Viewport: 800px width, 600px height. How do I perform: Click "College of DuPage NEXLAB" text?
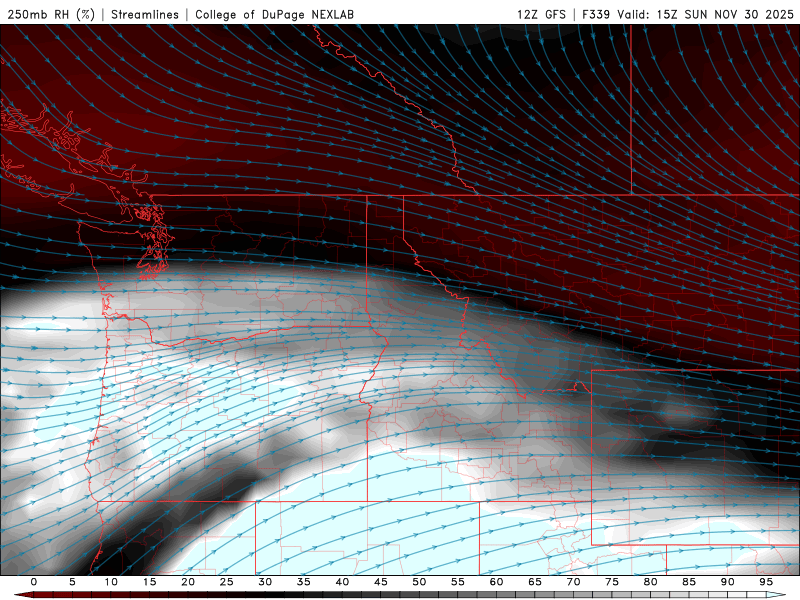coord(274,14)
